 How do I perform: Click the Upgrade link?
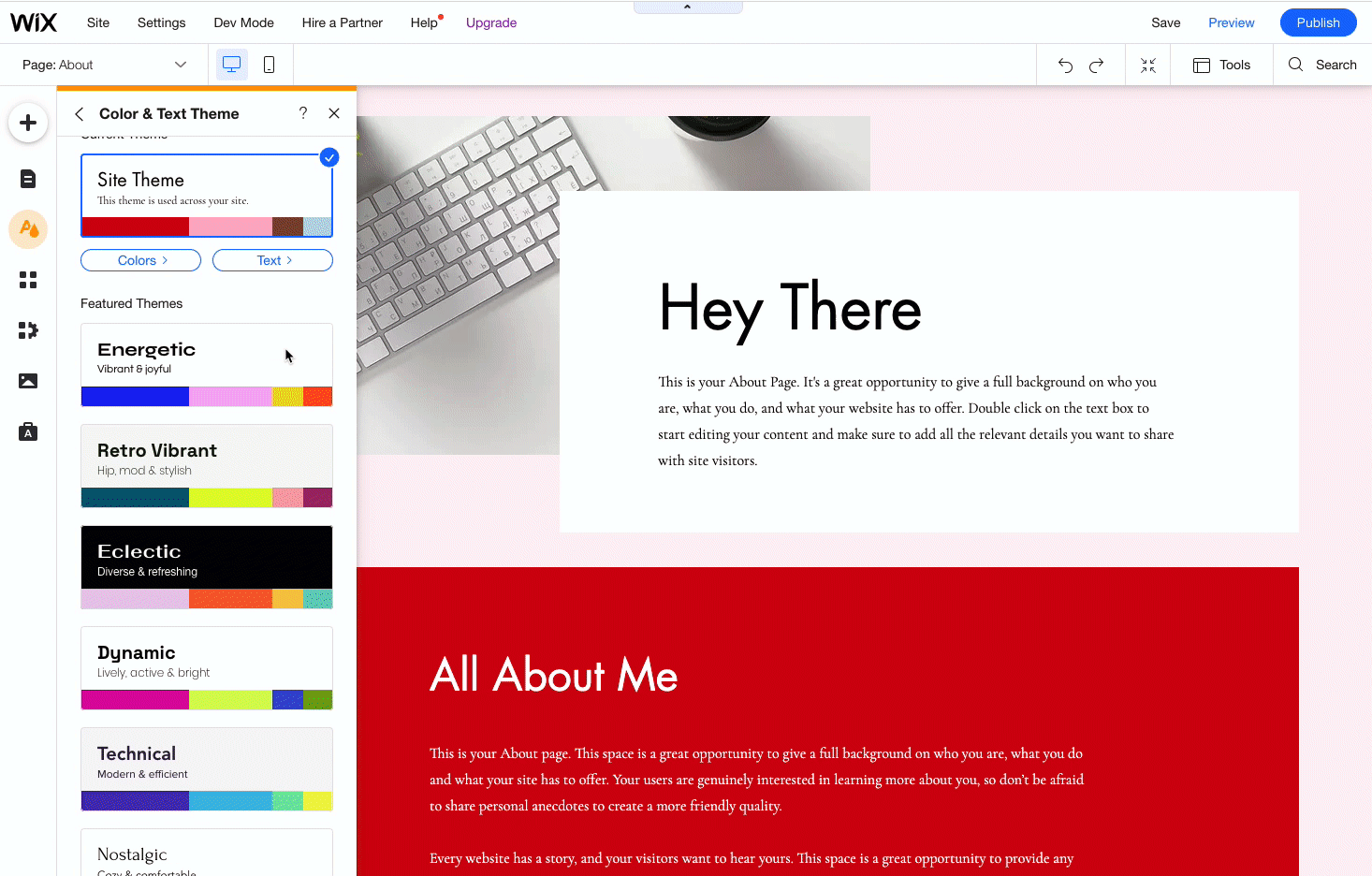491,22
